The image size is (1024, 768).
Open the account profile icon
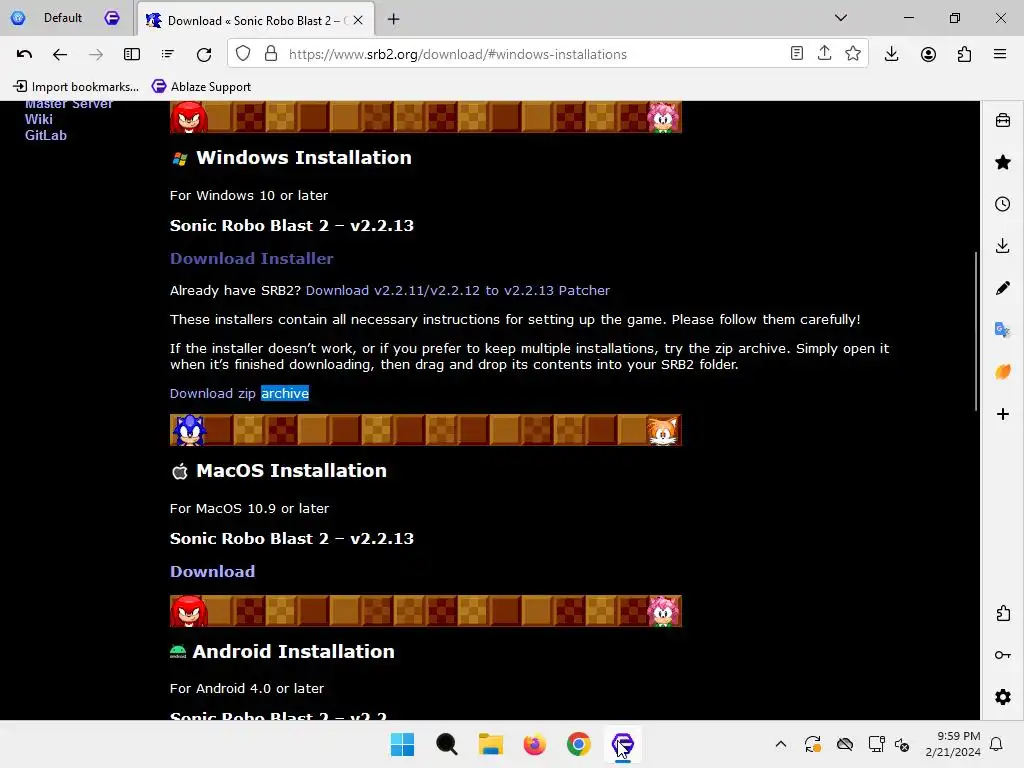pyautogui.click(x=928, y=54)
